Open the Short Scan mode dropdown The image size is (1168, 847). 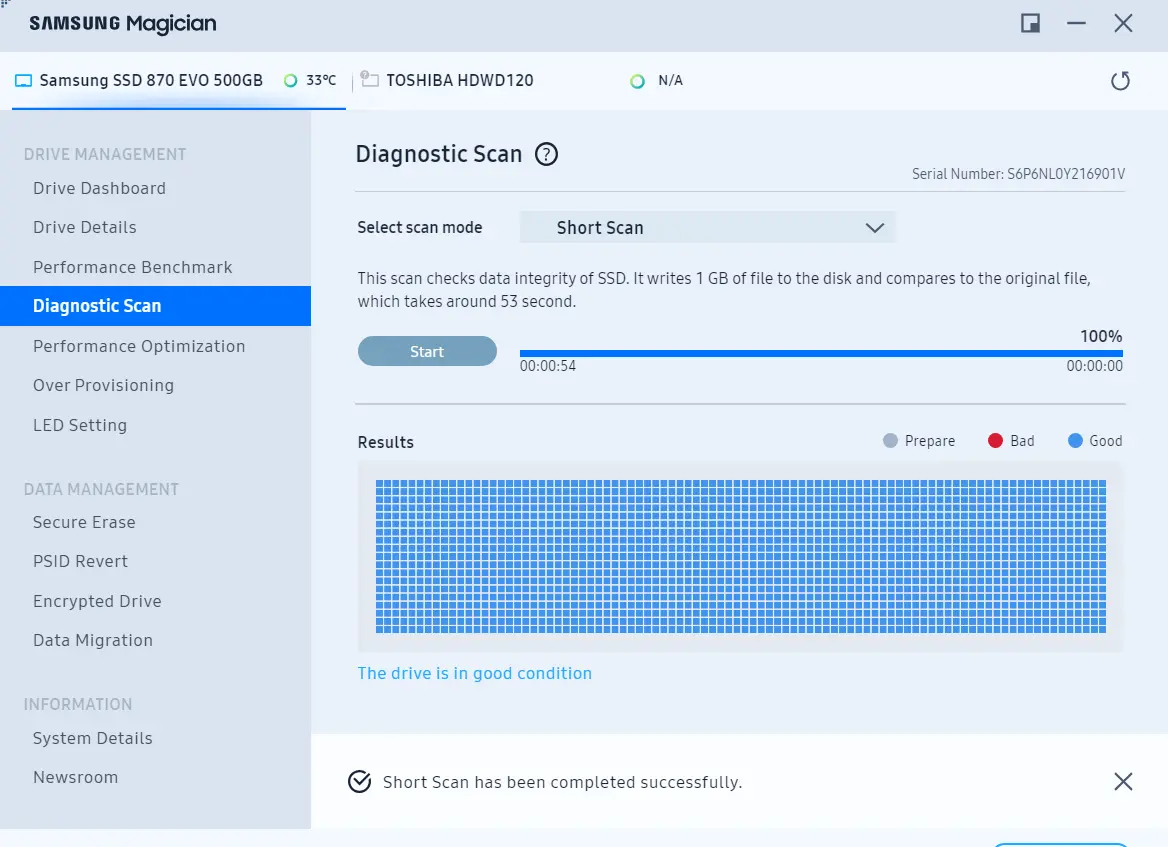(708, 227)
